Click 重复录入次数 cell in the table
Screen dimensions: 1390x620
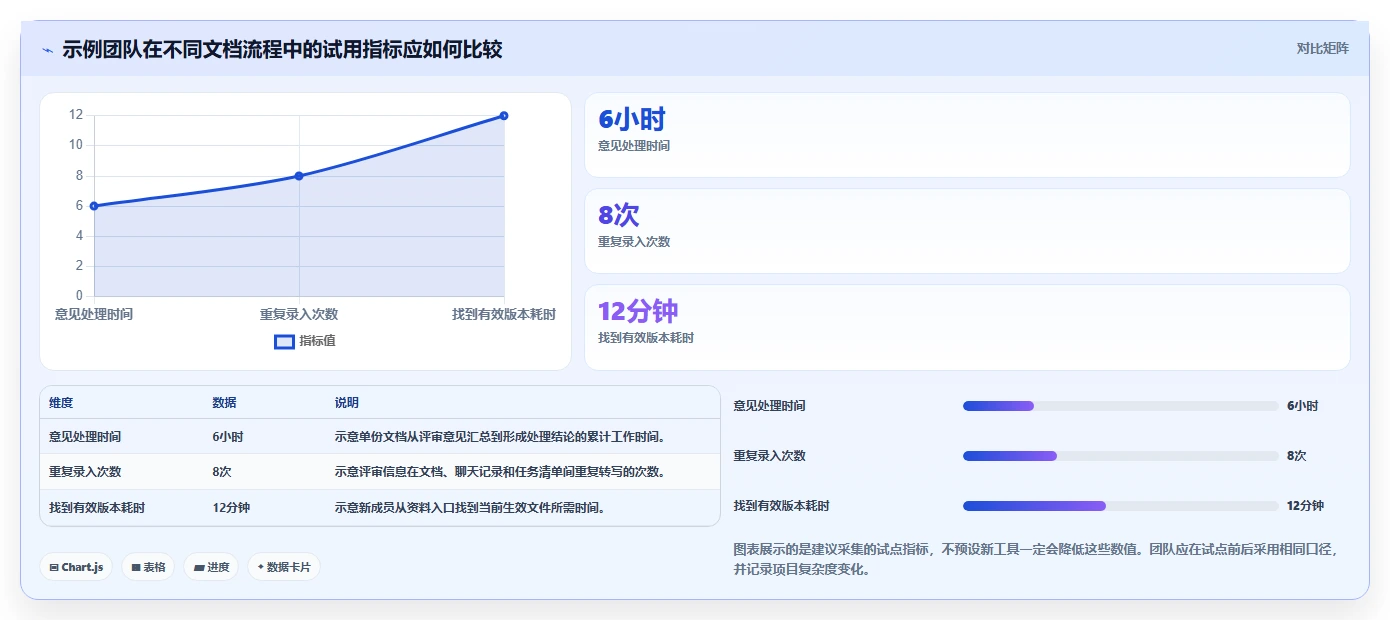pos(85,472)
